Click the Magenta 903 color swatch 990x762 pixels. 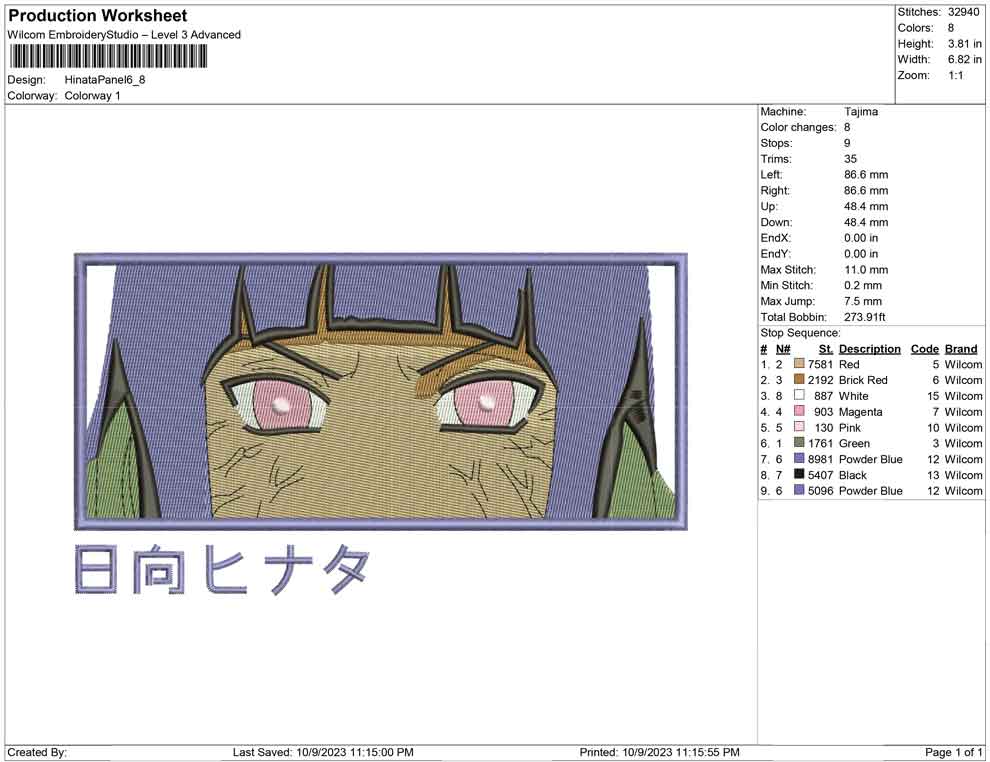pos(799,412)
